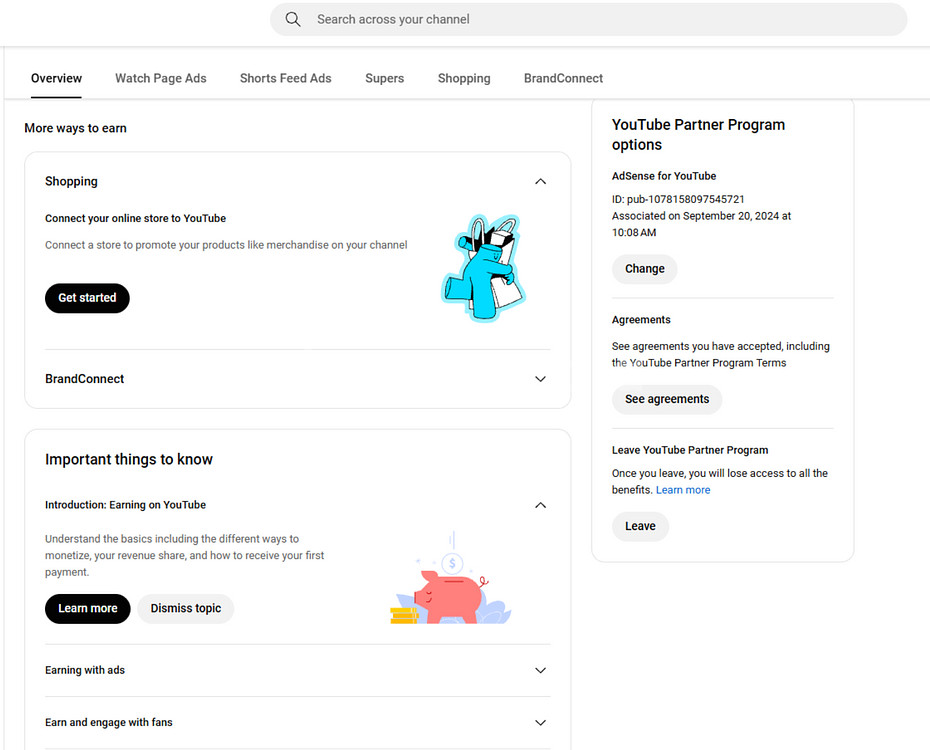The image size is (930, 750).
Task: Click the AdSense for YouTube subheading
Action: pos(664,176)
